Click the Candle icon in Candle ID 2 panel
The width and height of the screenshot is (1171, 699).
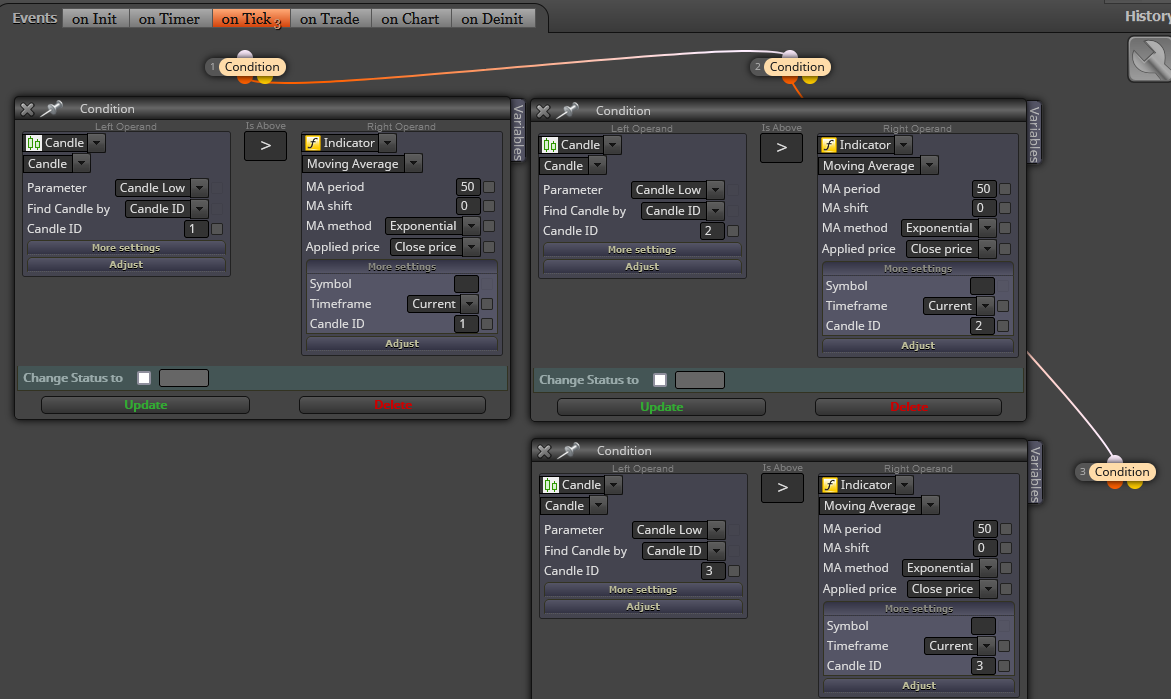[x=550, y=145]
